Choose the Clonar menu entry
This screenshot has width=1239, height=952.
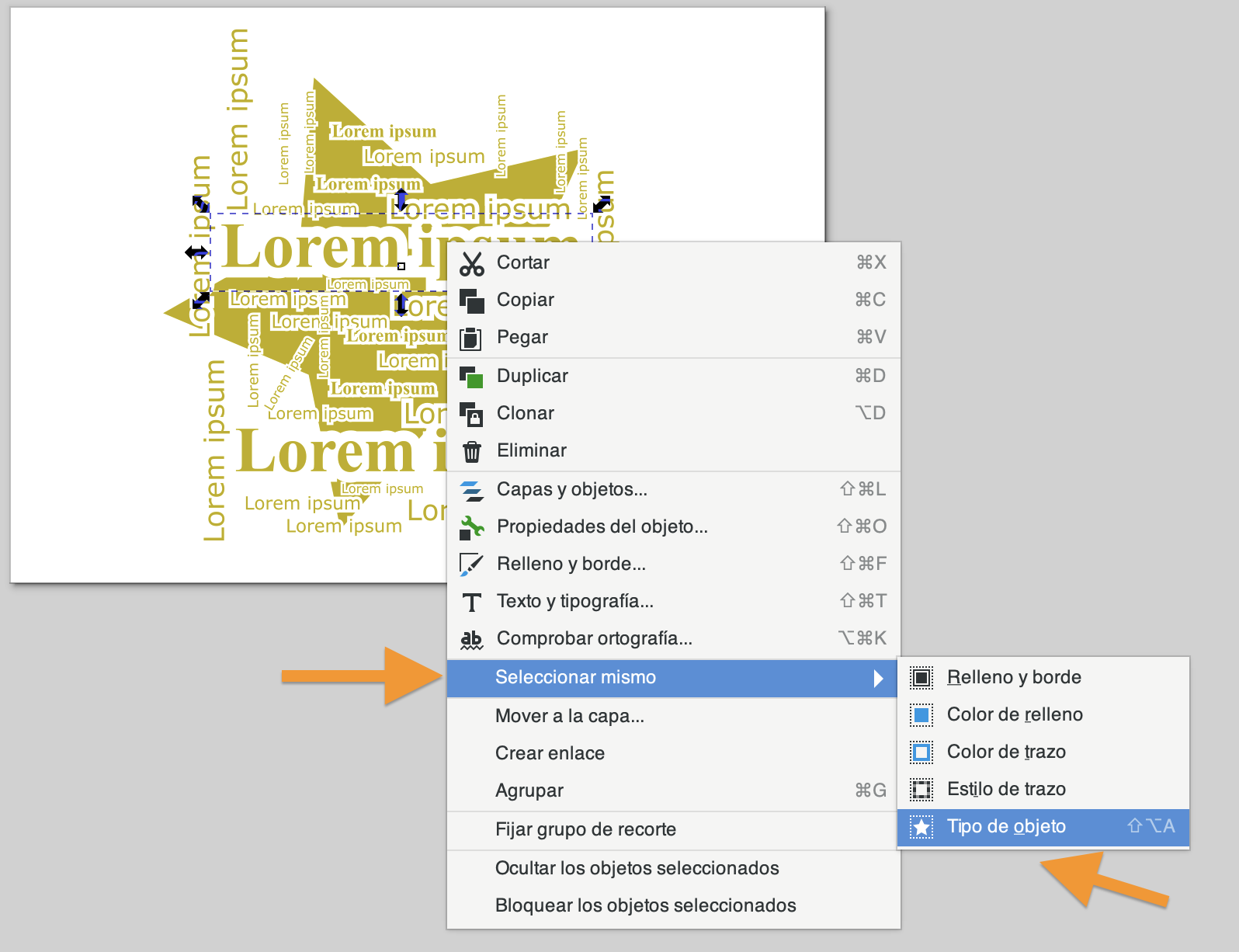coord(674,413)
